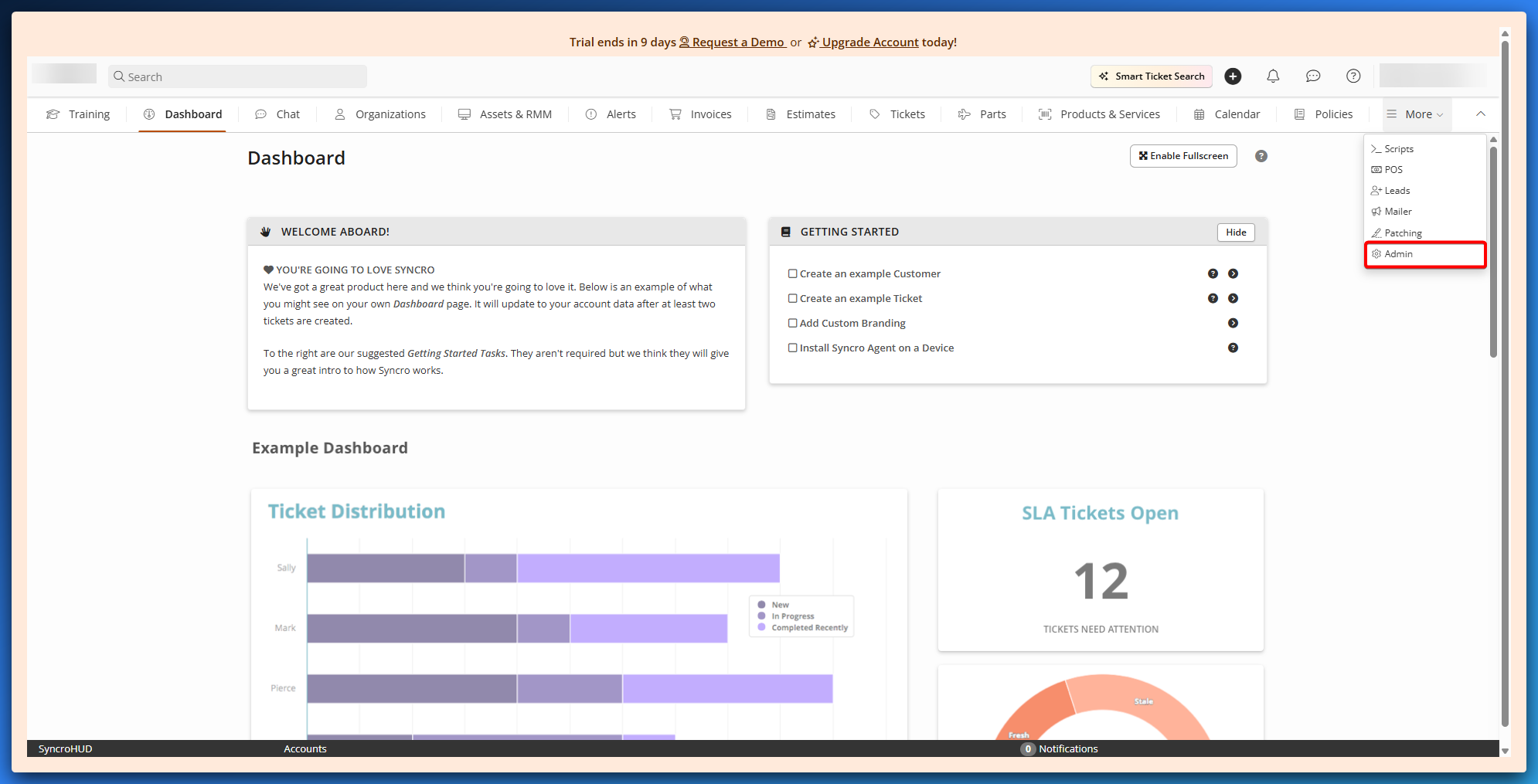The height and width of the screenshot is (784, 1538).
Task: Click into the Search field
Action: pos(238,76)
